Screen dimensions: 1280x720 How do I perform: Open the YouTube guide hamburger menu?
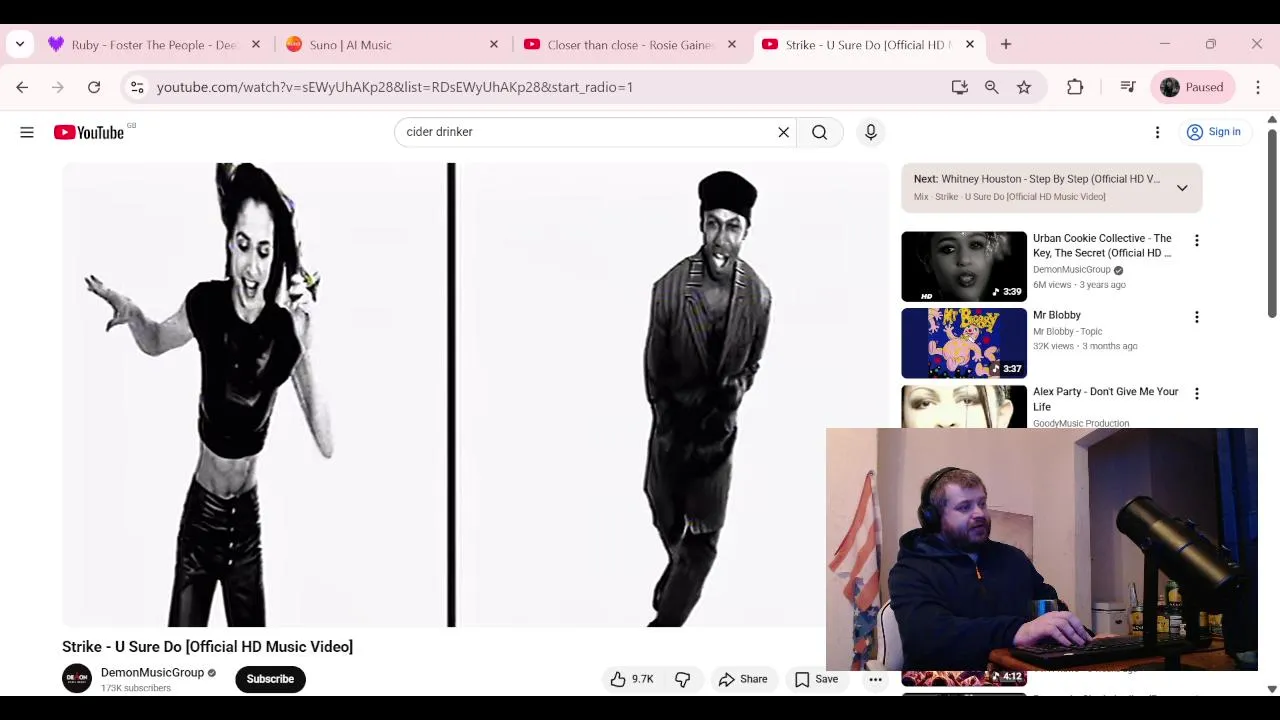click(27, 132)
